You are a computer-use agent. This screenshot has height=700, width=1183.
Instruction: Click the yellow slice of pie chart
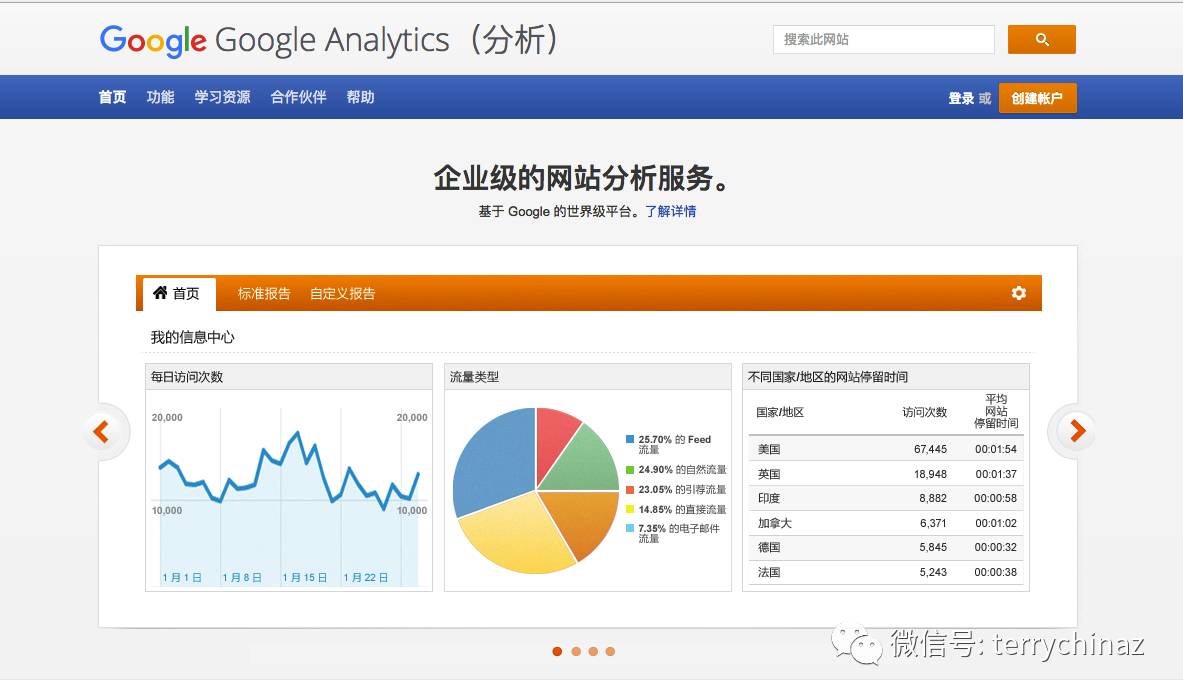coord(517,534)
